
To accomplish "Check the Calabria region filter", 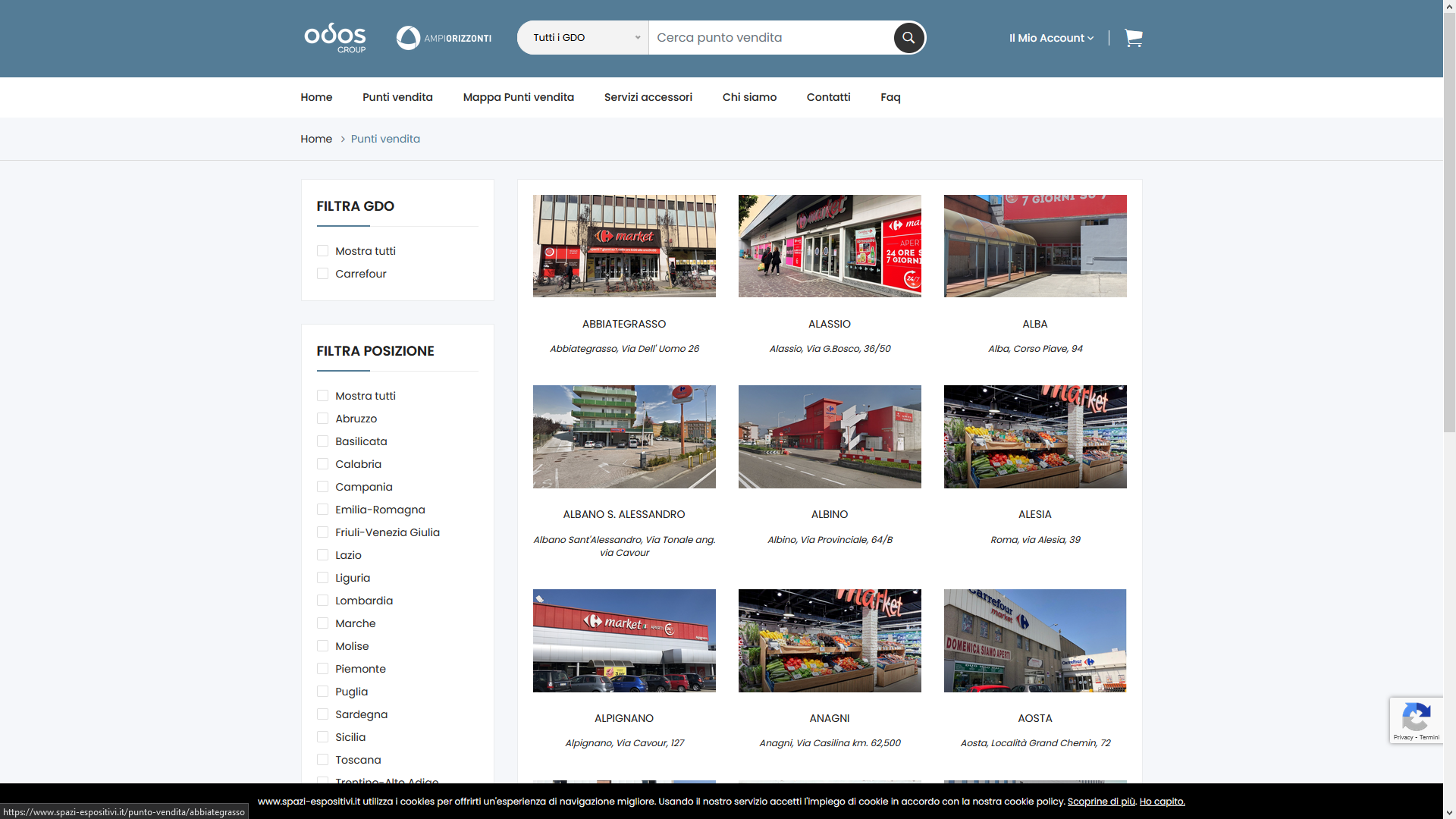I will [x=322, y=464].
